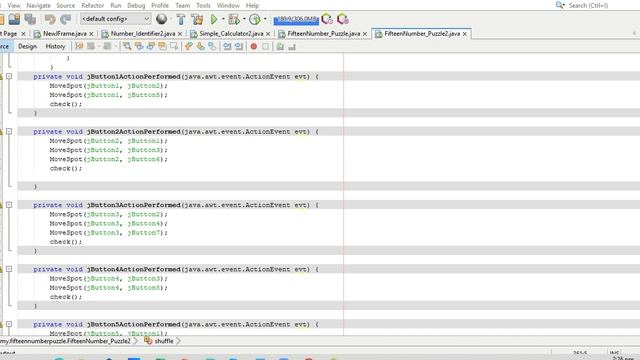Collapse the jButton5ActionPerformed method fold

tap(9, 324)
